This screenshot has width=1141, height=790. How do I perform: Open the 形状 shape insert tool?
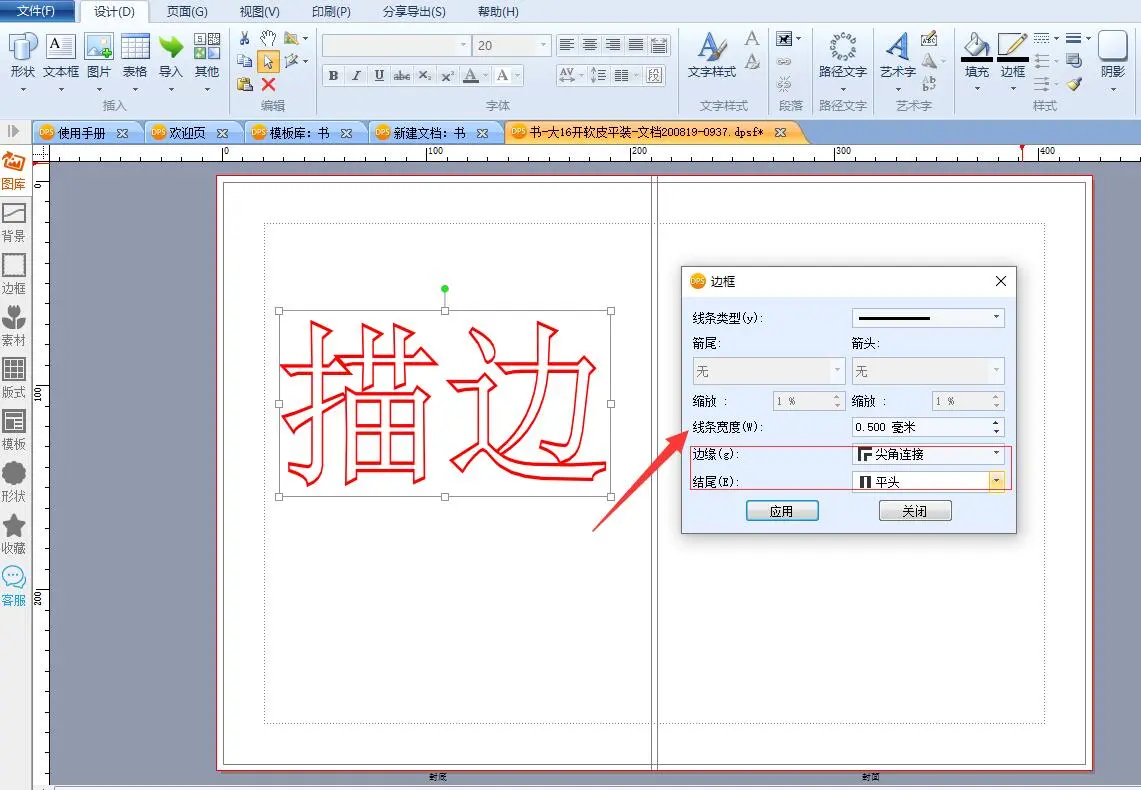22,54
